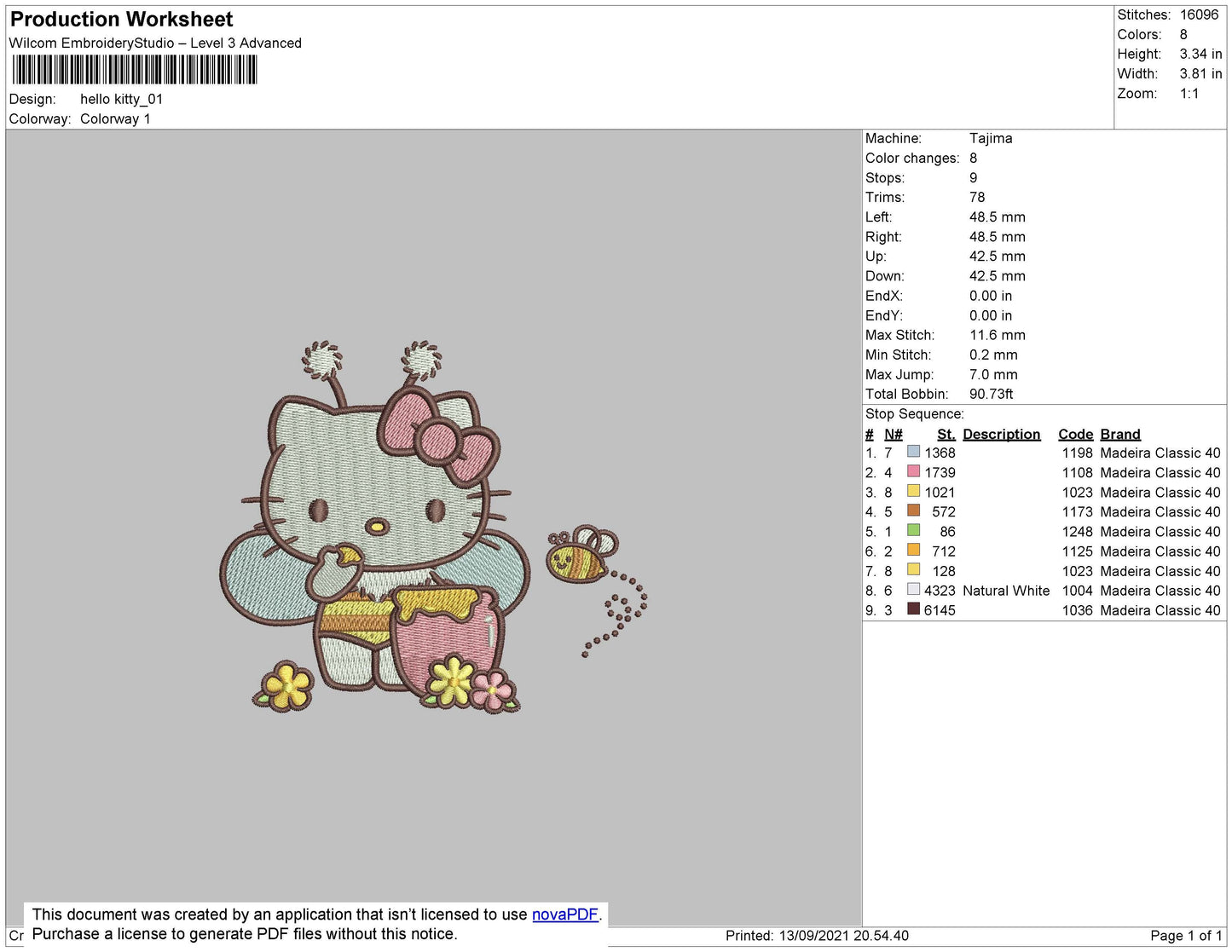Click the green swatch for stop 5
The width and height of the screenshot is (1232, 952).
pos(914,530)
